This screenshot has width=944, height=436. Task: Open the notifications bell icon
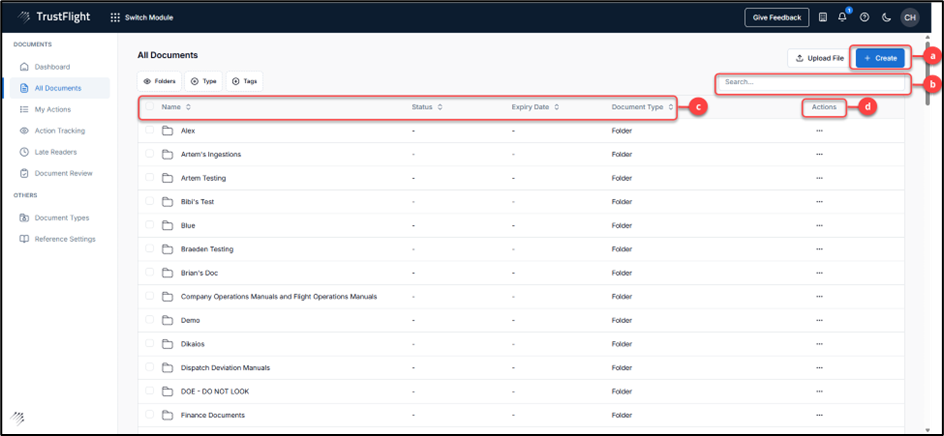pyautogui.click(x=842, y=17)
